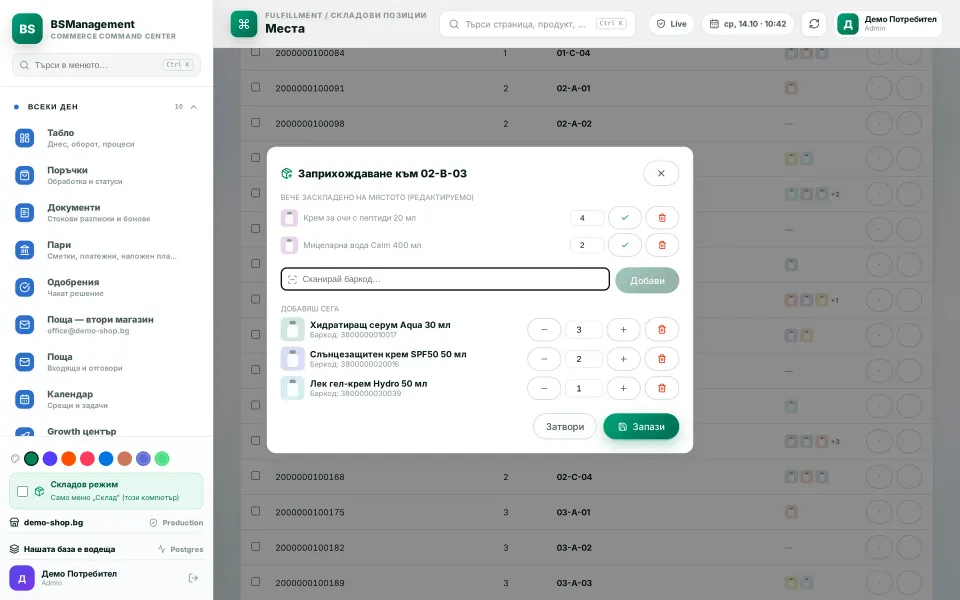Collapse the ВСЕКИ ДЕН section

(x=193, y=107)
